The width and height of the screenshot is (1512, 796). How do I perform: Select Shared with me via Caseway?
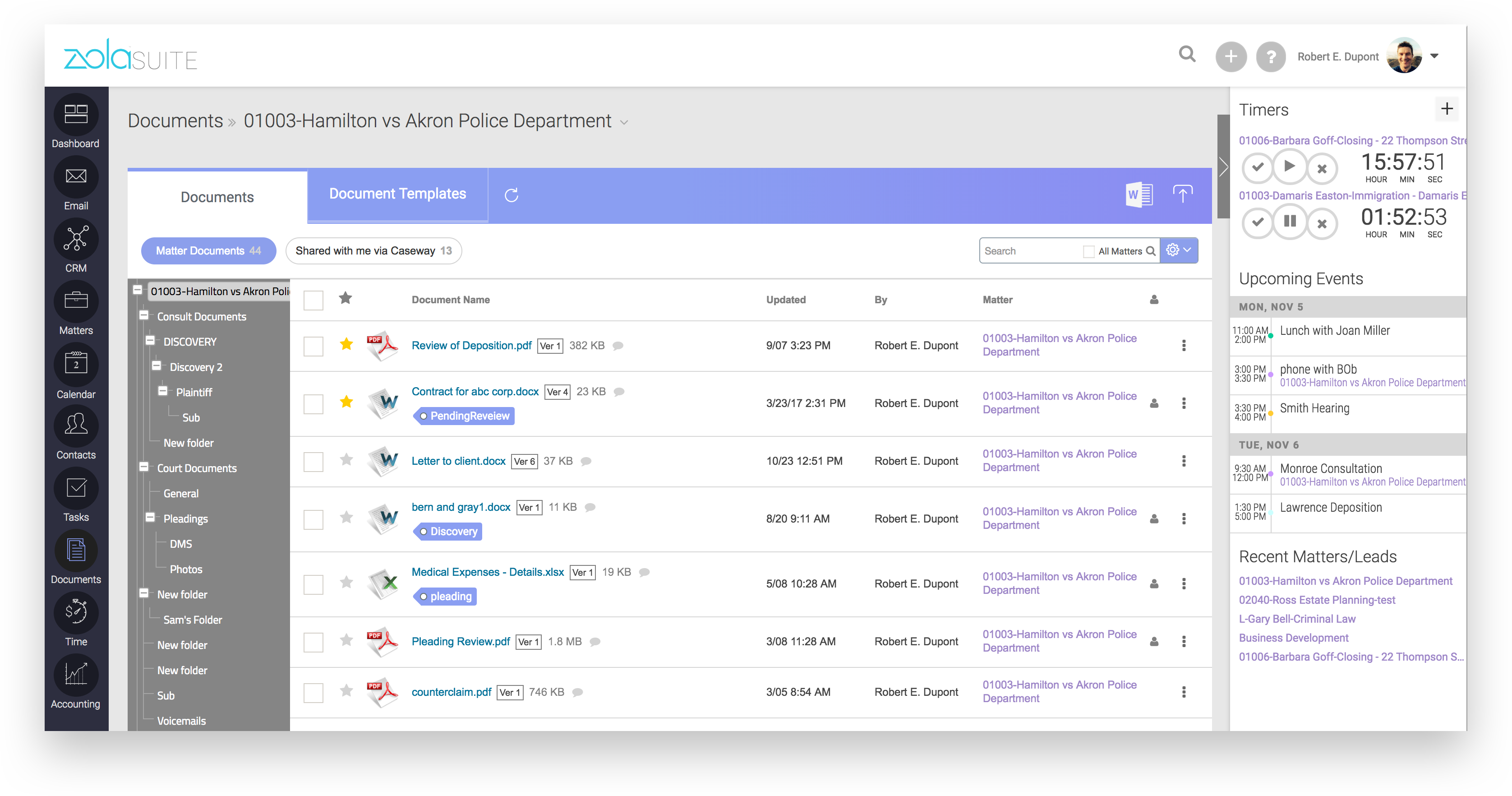373,250
